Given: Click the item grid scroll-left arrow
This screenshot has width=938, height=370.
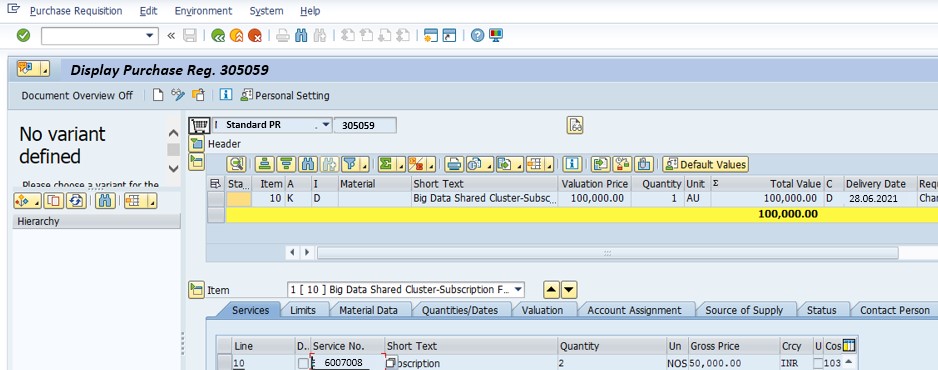Looking at the screenshot, I should point(293,253).
